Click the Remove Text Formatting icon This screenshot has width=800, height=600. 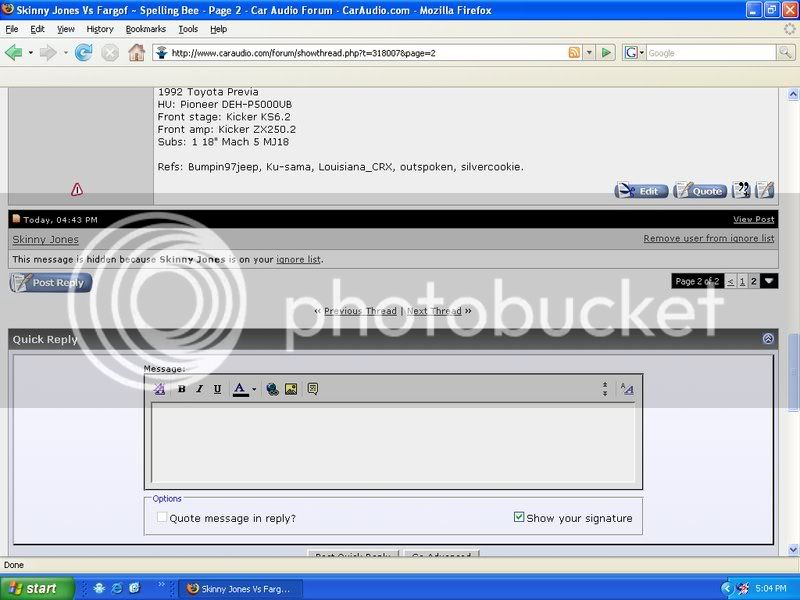pyautogui.click(x=159, y=389)
